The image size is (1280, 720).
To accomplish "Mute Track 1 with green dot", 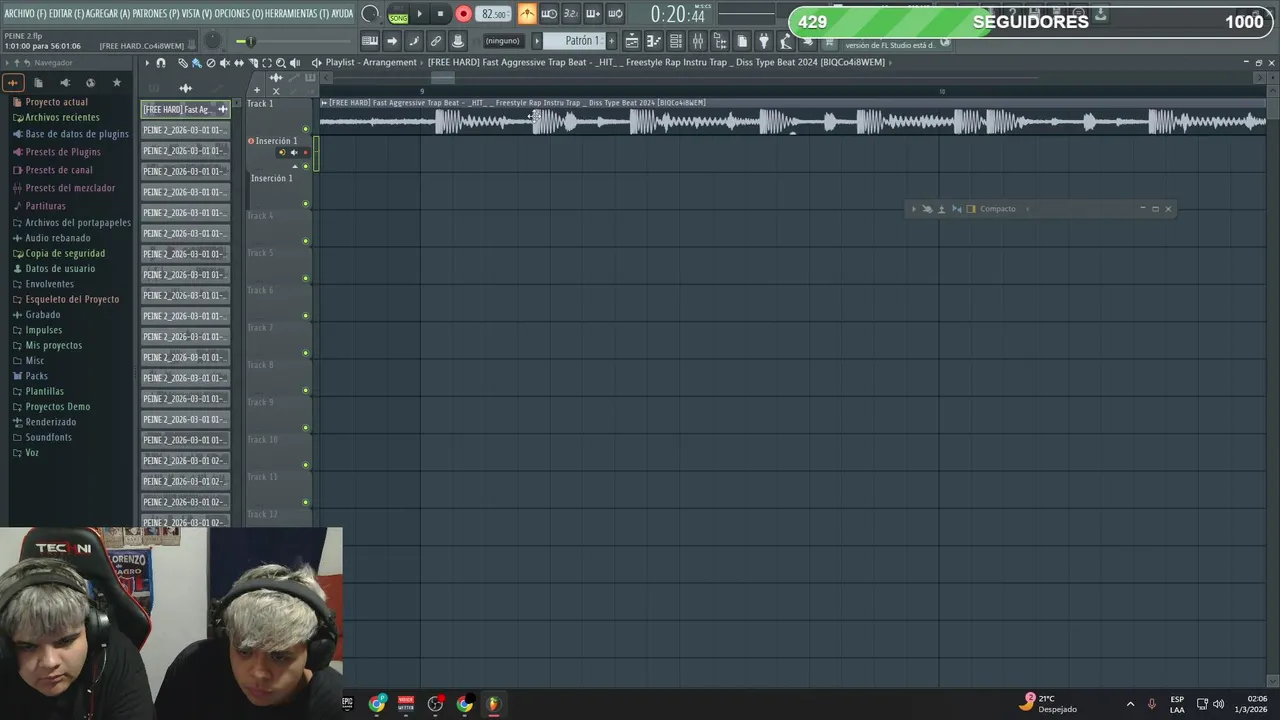I will coord(306,129).
